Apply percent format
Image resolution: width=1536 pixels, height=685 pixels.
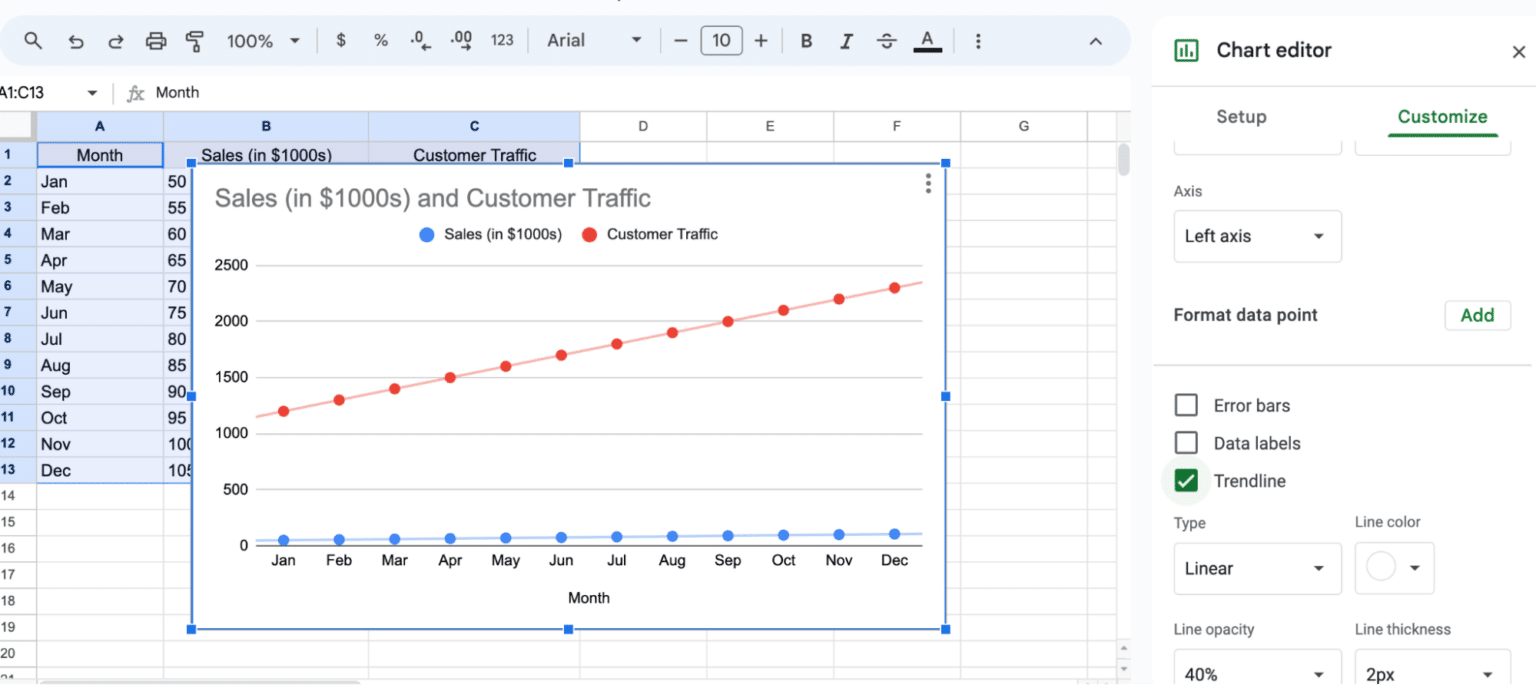[380, 40]
